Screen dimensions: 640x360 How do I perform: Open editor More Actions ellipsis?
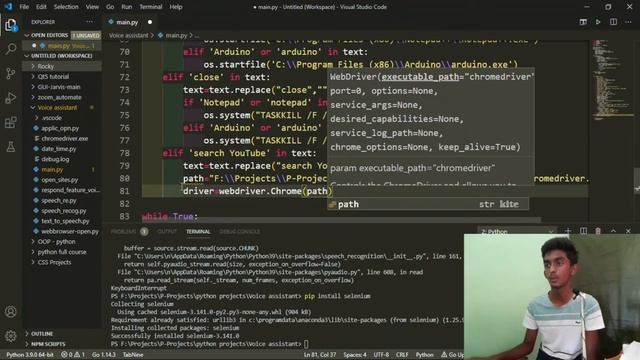coord(628,22)
